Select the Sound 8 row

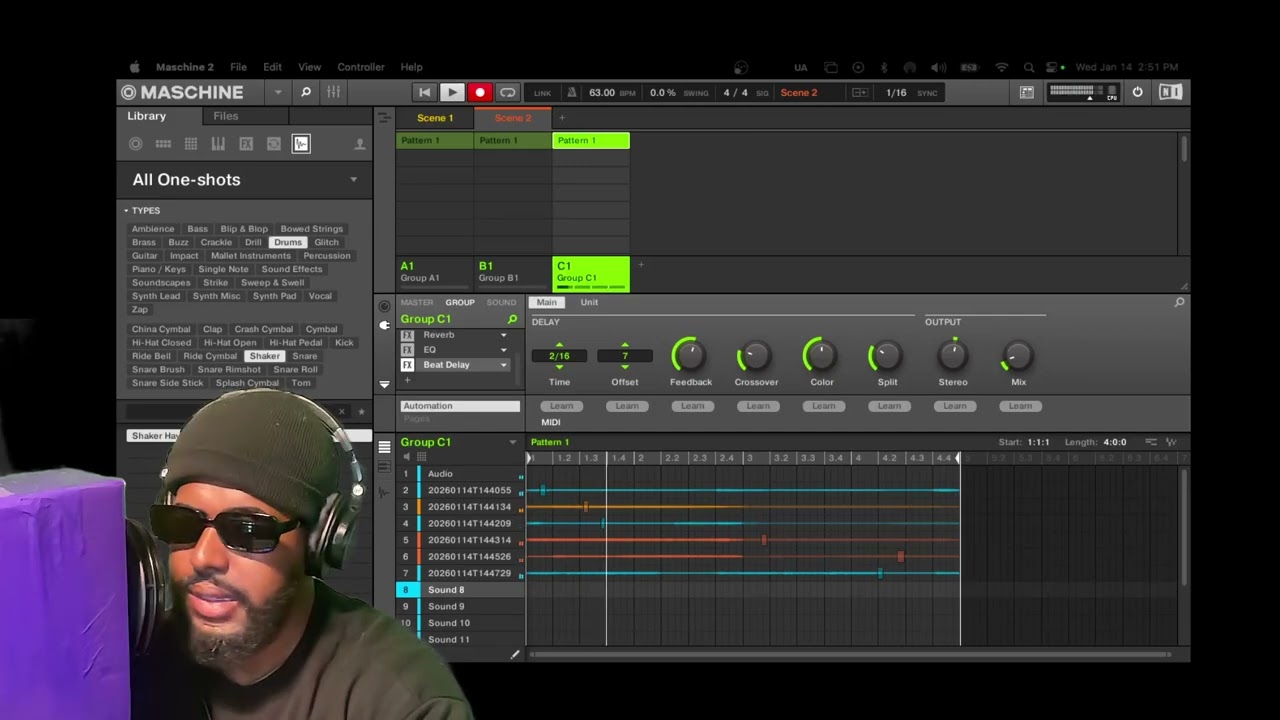click(x=461, y=590)
